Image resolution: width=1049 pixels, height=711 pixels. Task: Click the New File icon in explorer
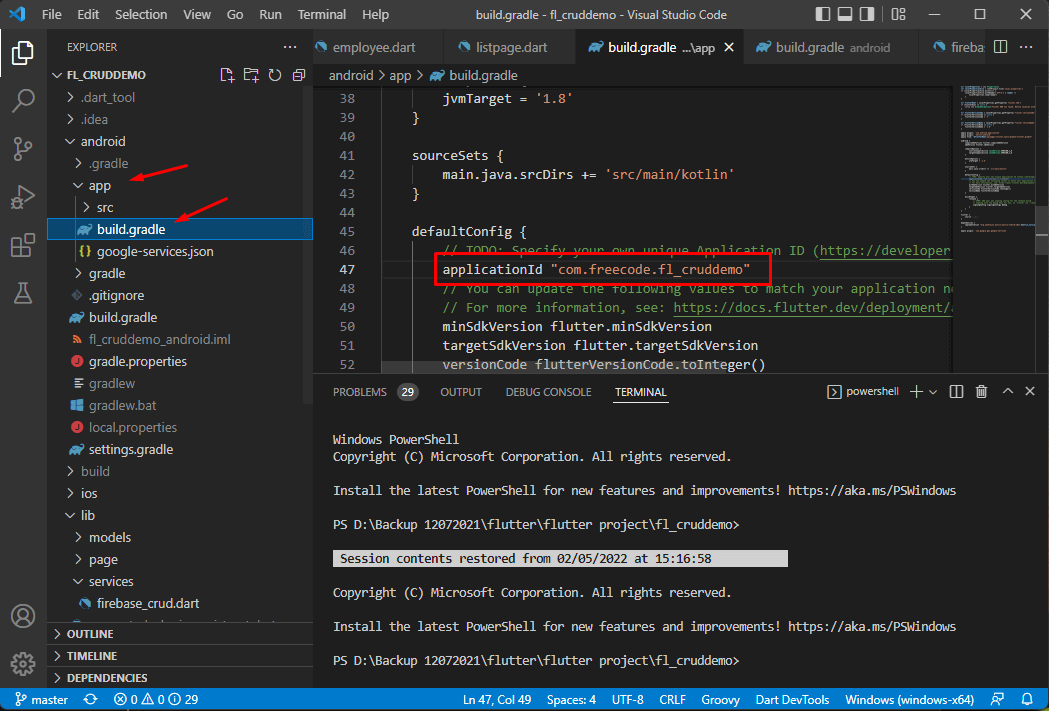[227, 75]
